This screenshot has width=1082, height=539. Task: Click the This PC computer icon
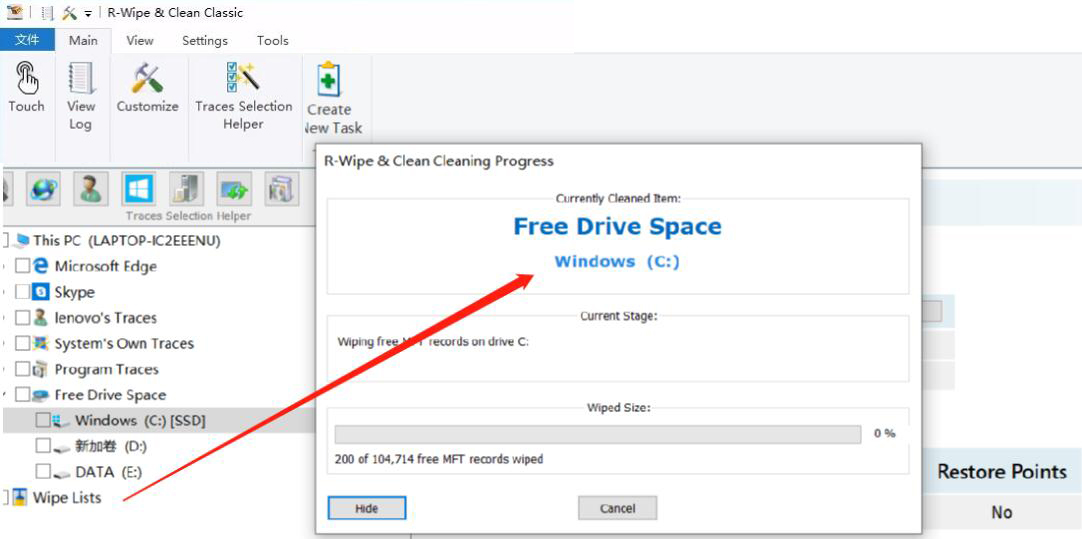21,240
